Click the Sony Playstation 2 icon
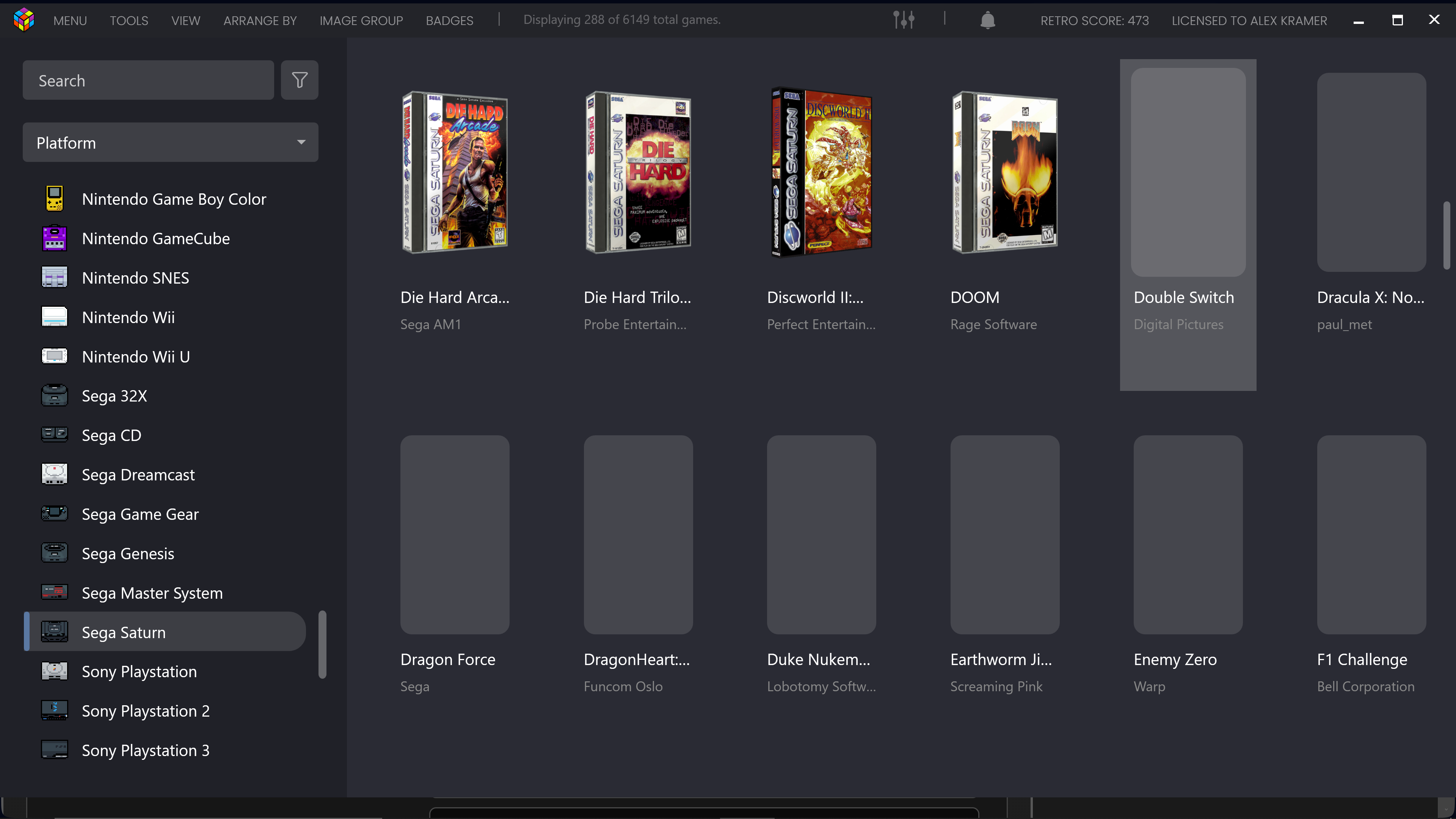The height and width of the screenshot is (819, 1456). 55,711
